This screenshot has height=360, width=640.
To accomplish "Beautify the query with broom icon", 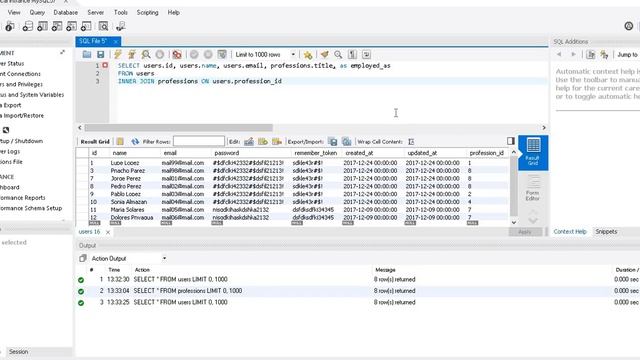I will point(324,54).
